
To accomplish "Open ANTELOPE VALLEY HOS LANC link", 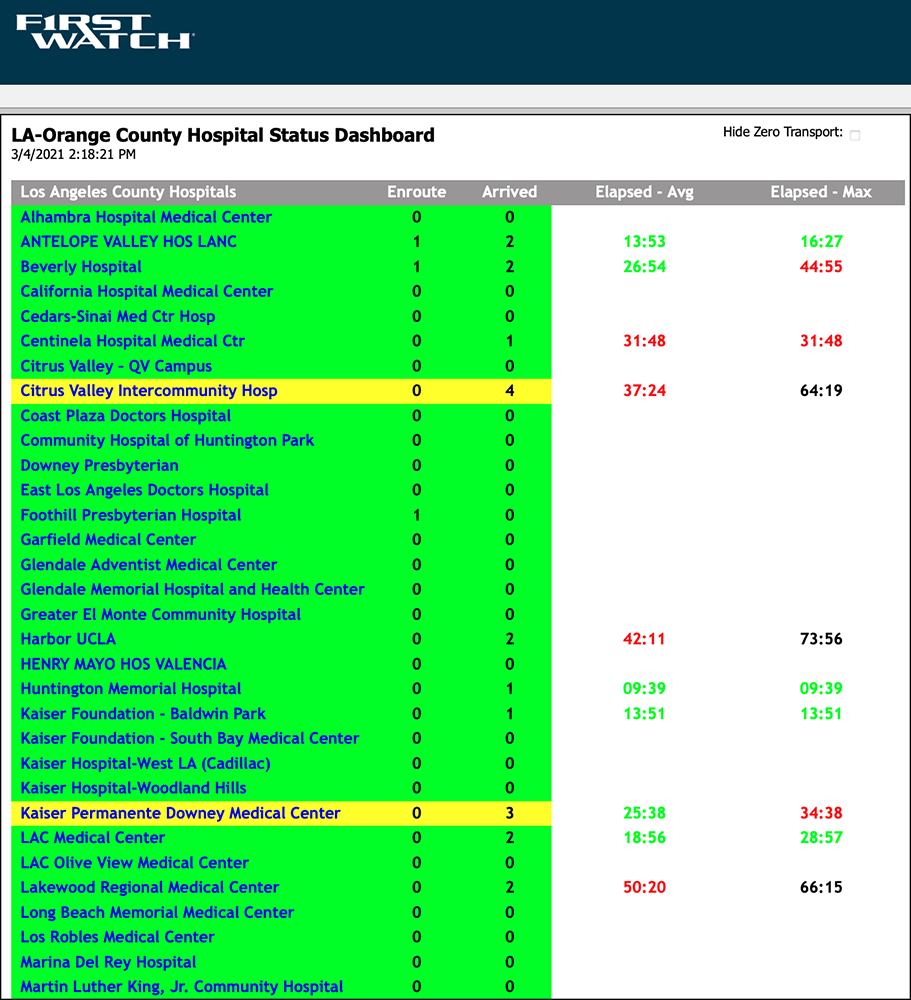I will point(128,242).
